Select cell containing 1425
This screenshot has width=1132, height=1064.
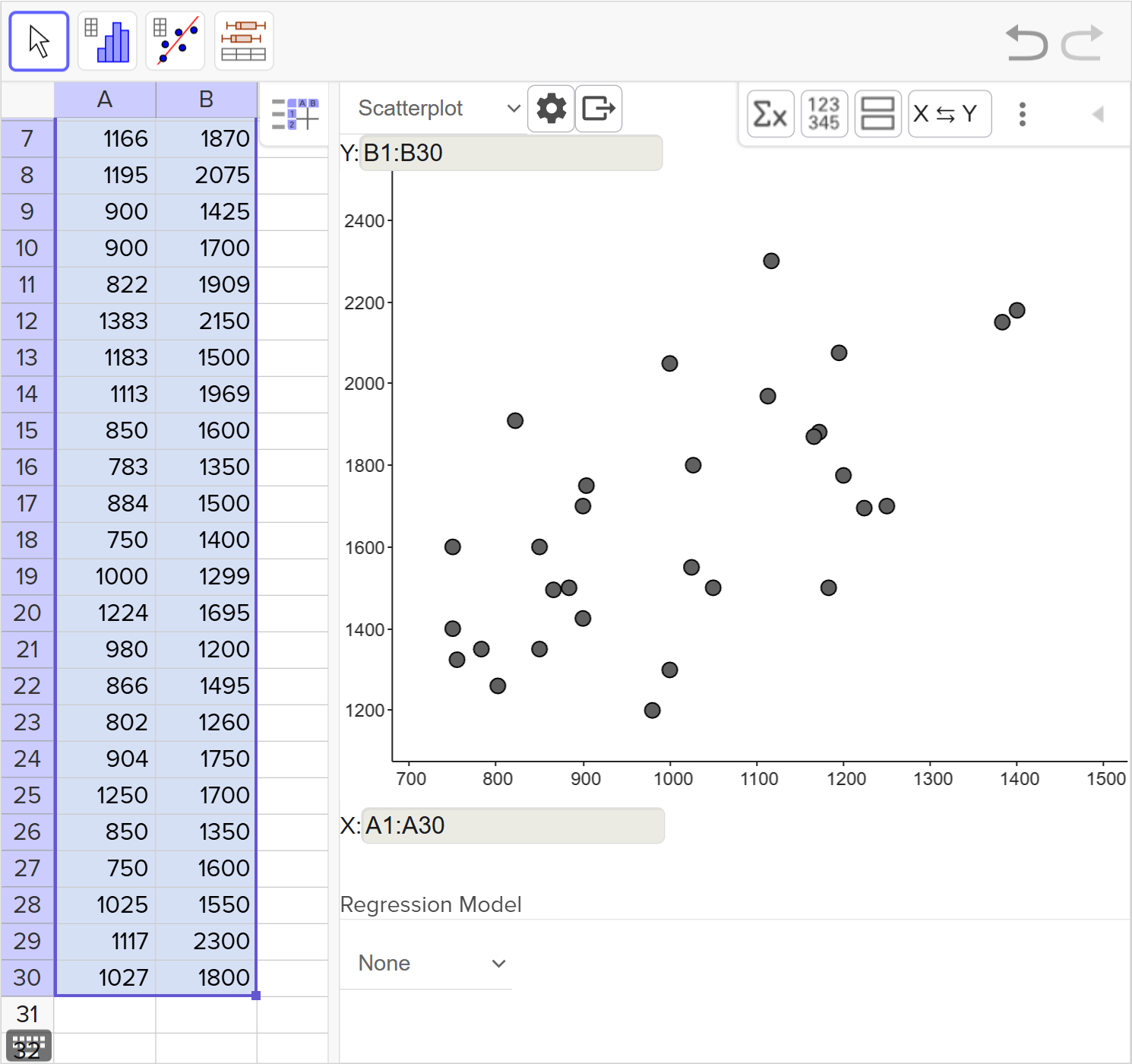point(206,212)
